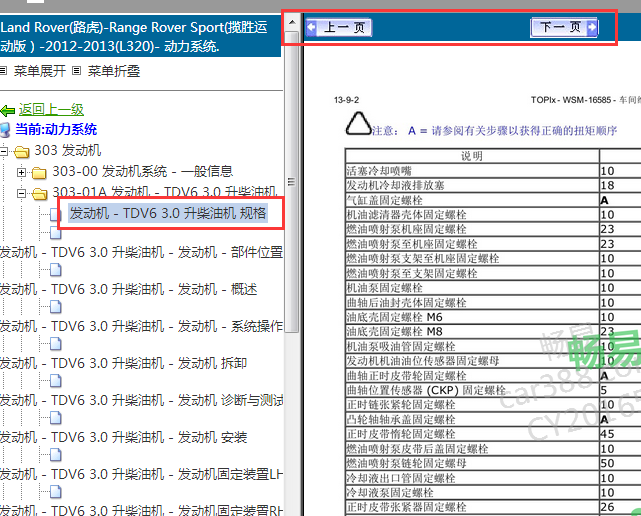Open the 发动机 - 部件位置 page

tap(141, 252)
